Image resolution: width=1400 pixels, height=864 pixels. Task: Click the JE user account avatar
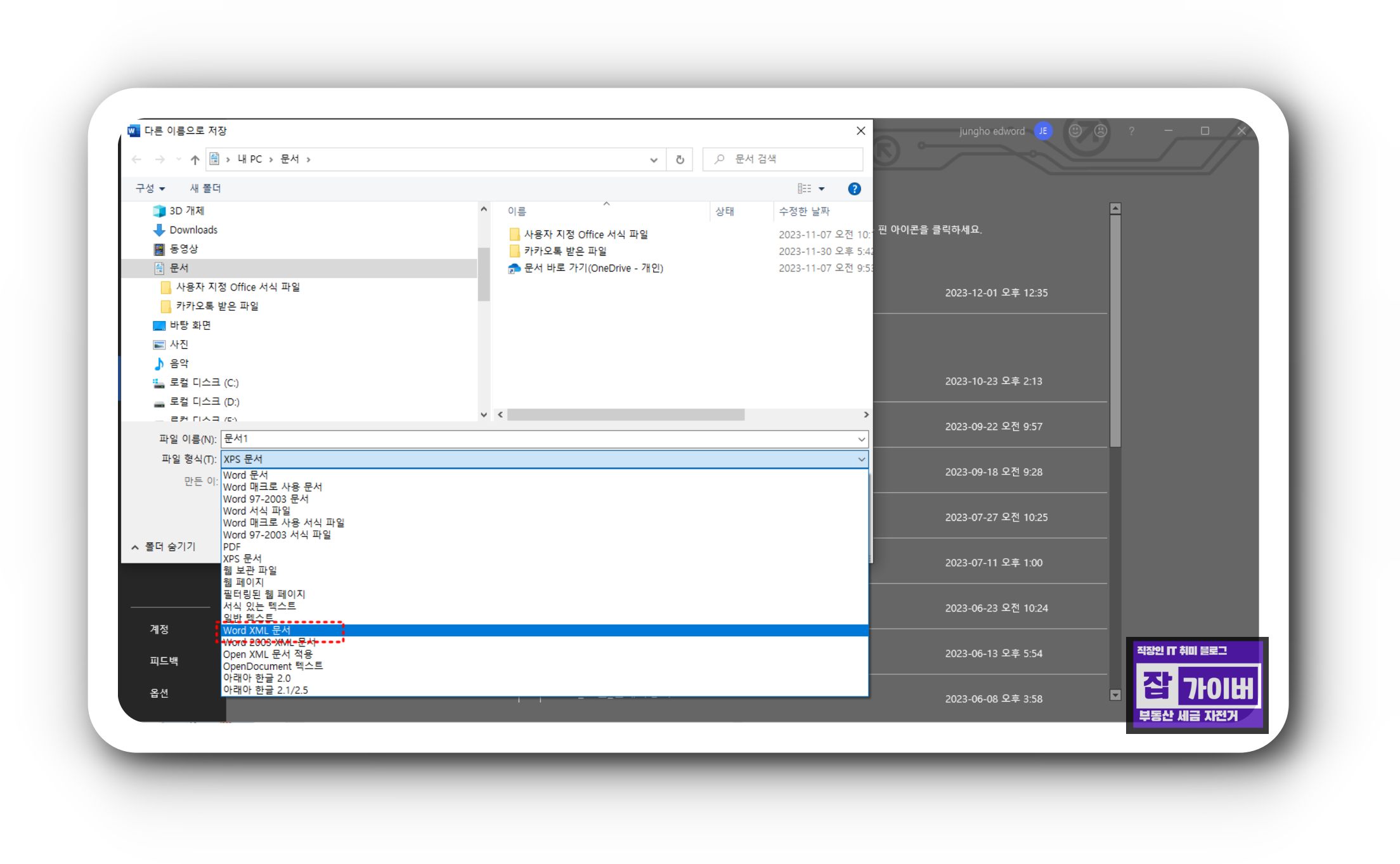(1042, 131)
